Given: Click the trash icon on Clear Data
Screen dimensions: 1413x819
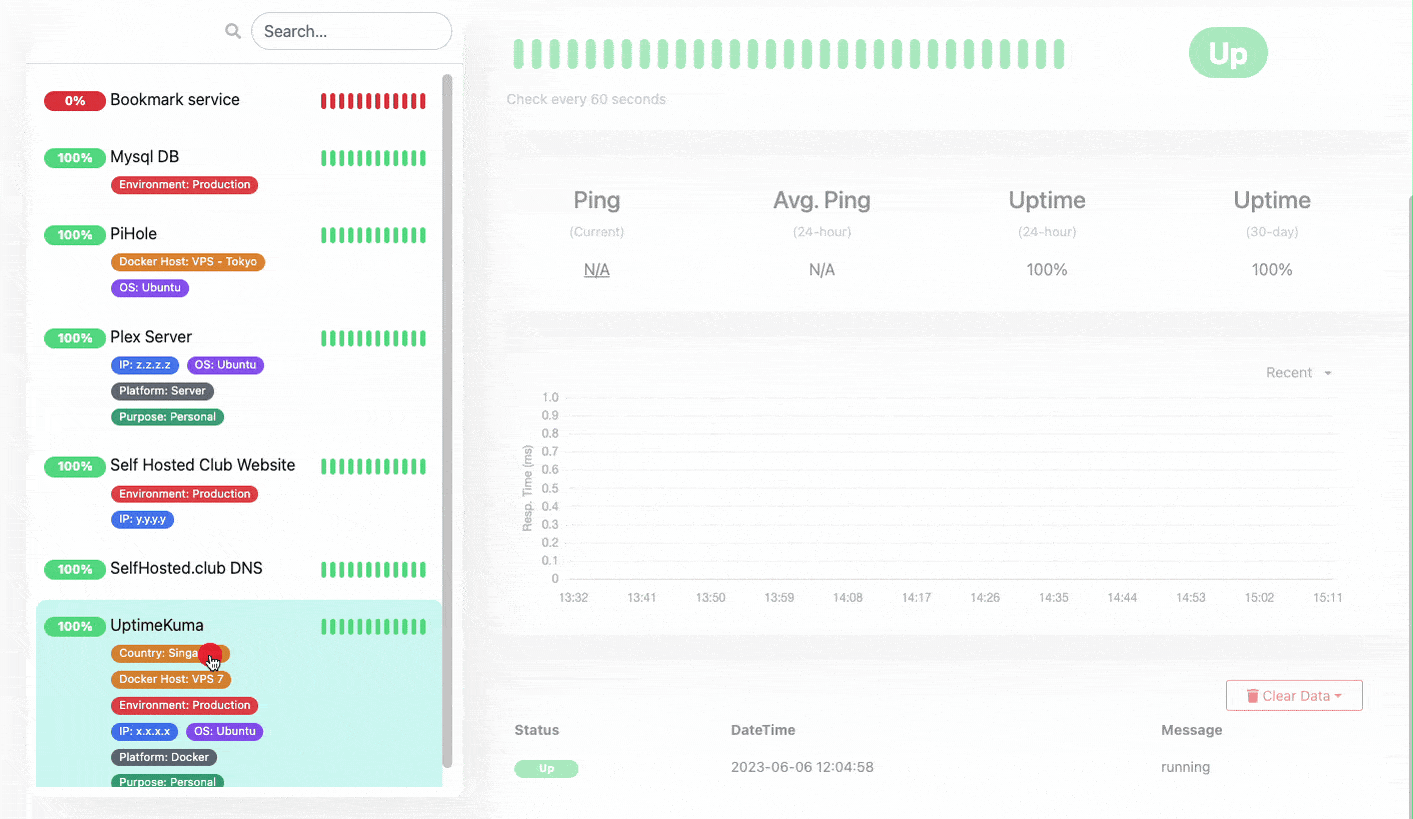Looking at the screenshot, I should pos(1252,696).
